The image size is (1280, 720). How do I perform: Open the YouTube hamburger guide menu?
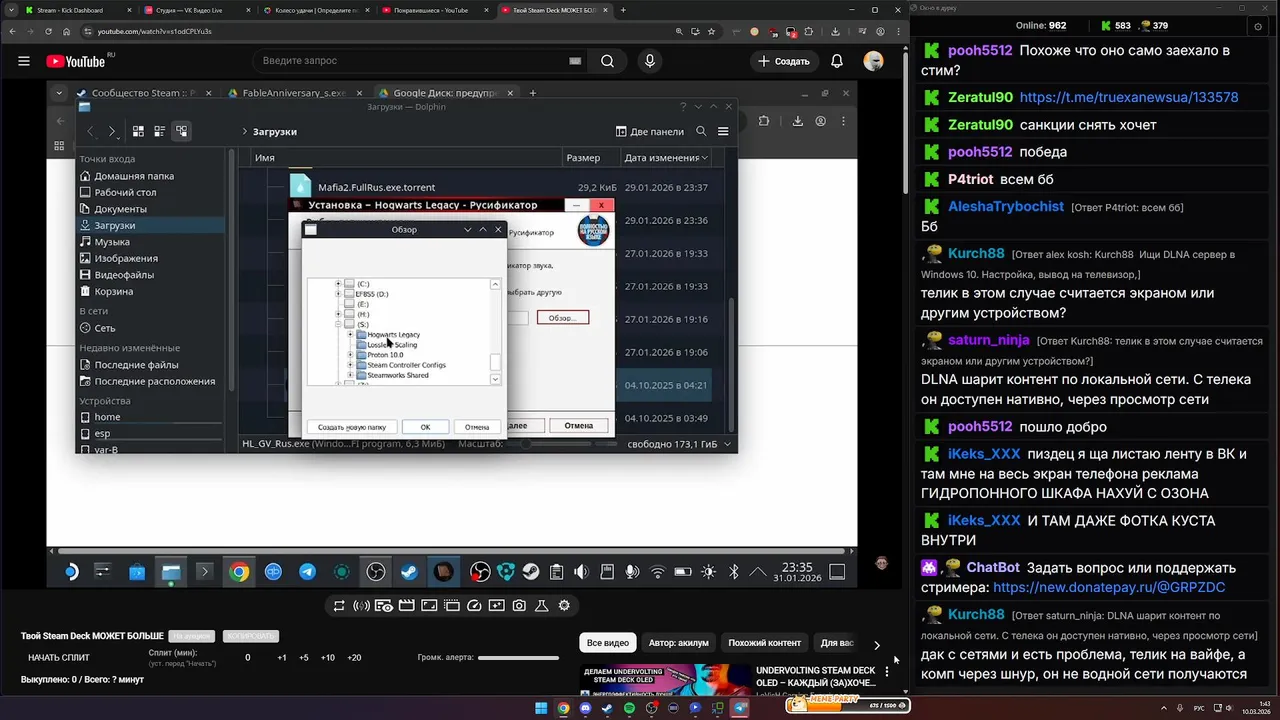[24, 61]
